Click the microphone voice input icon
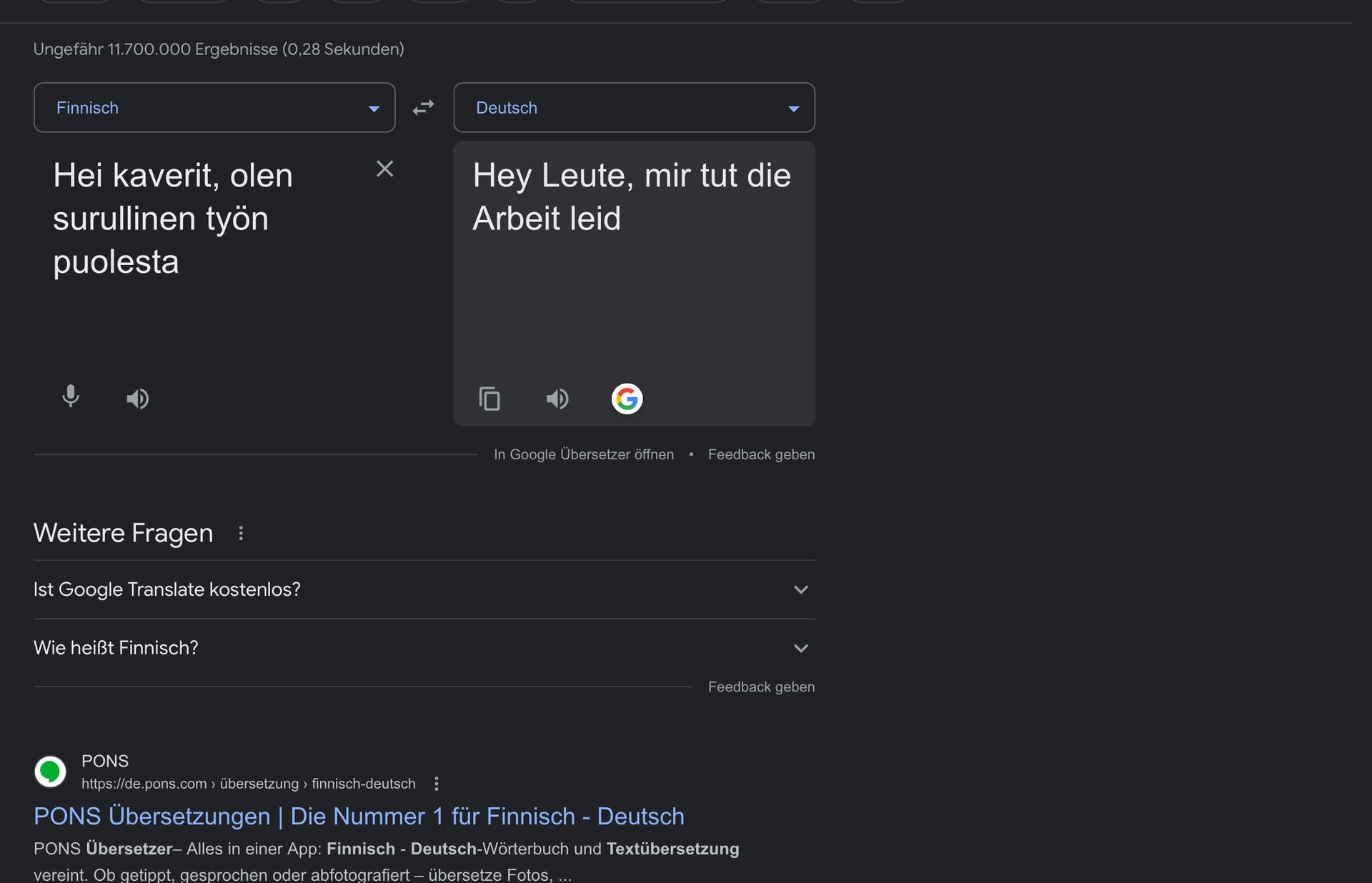The width and height of the screenshot is (1372, 883). (70, 396)
